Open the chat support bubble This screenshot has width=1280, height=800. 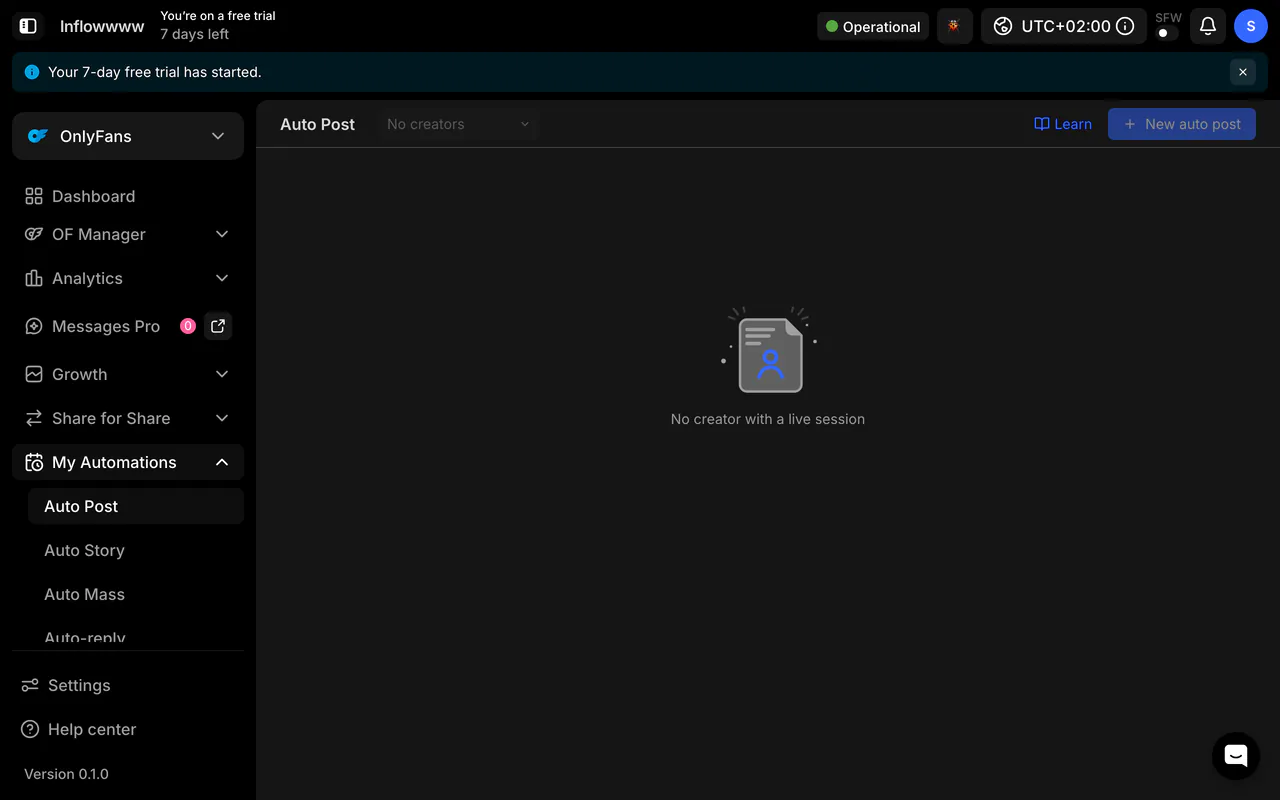click(x=1236, y=756)
